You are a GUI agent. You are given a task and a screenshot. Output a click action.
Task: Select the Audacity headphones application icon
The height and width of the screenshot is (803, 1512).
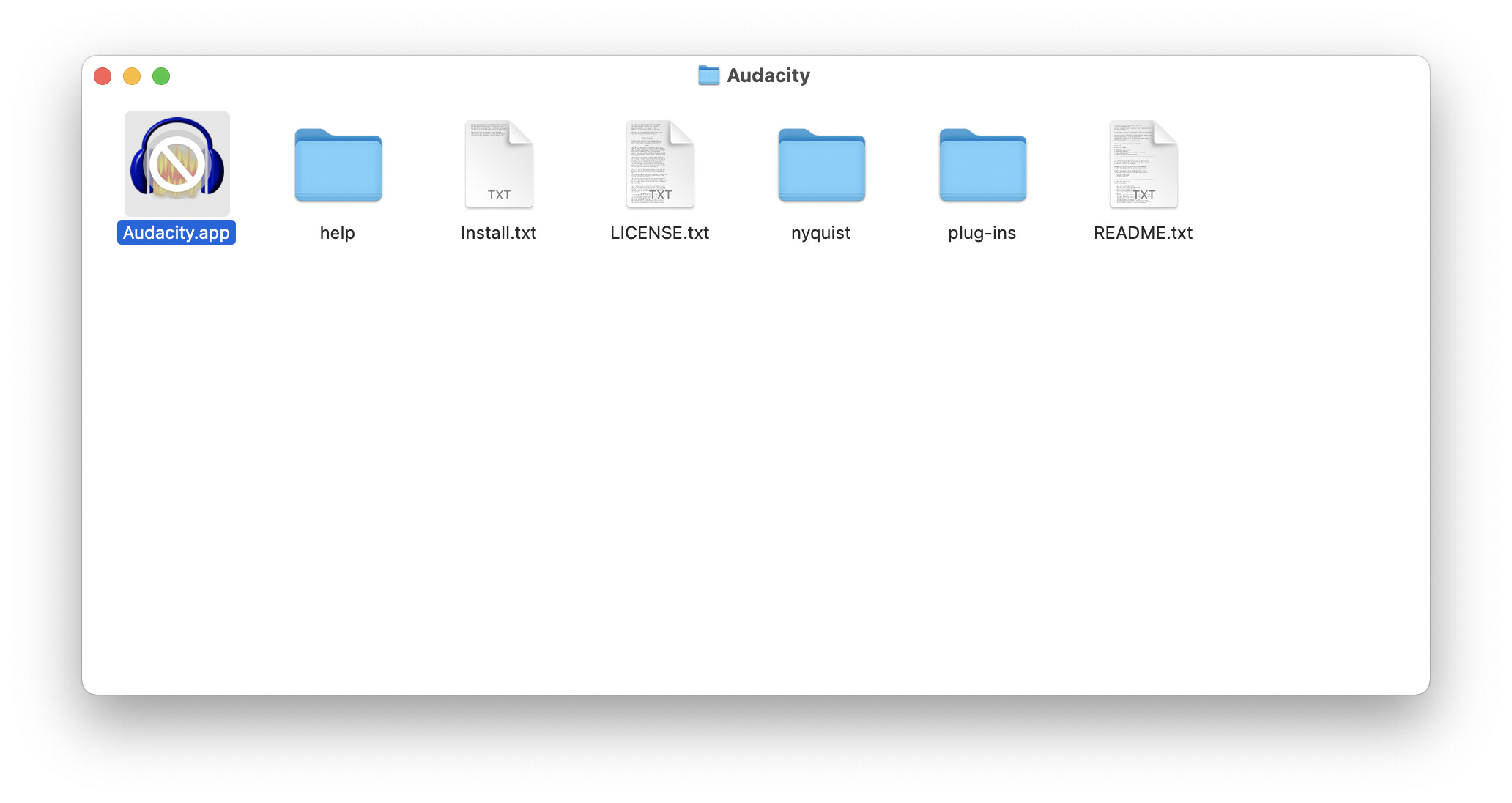click(x=176, y=163)
